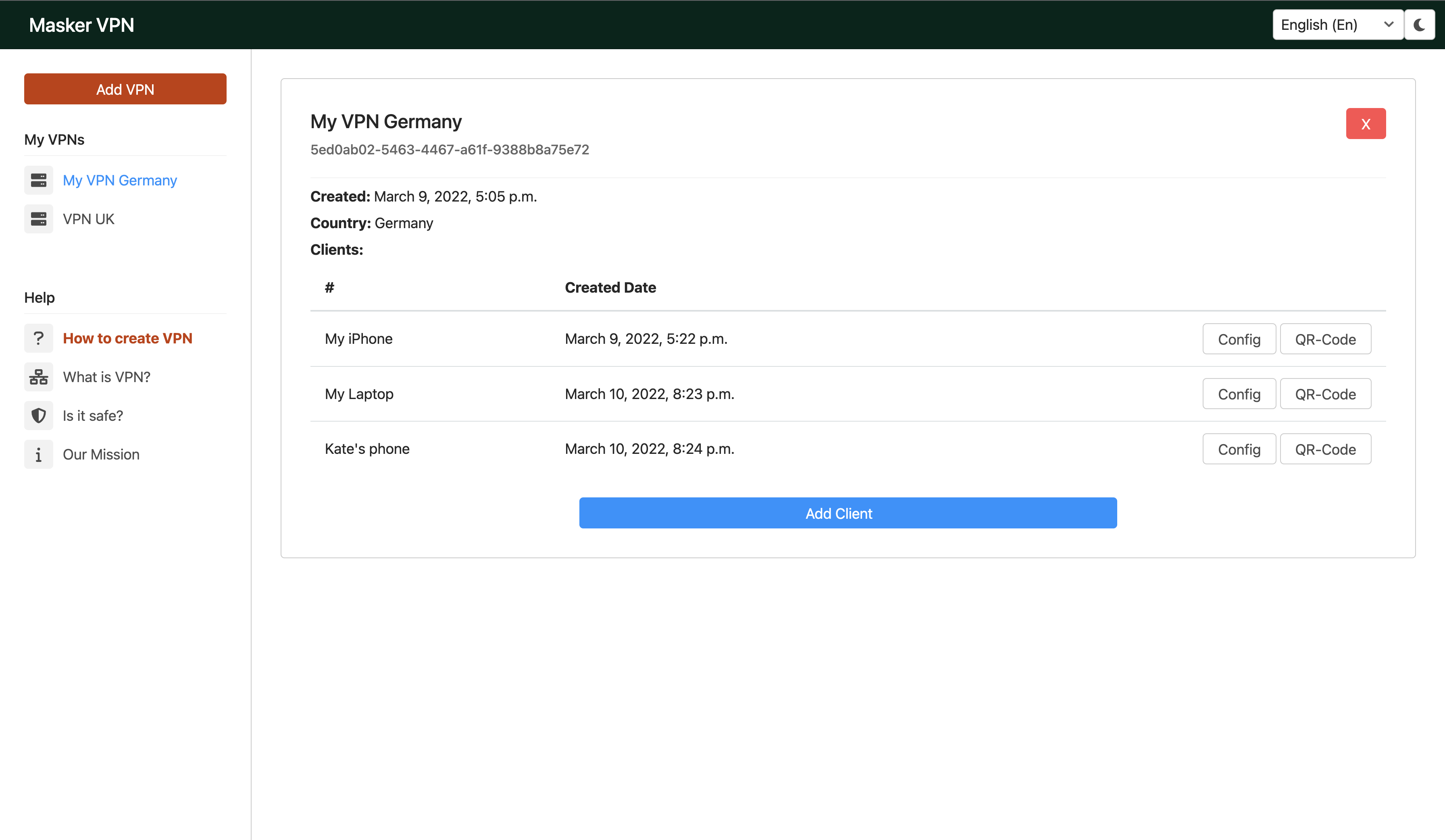
Task: Open How to create VPN help page
Action: 127,338
